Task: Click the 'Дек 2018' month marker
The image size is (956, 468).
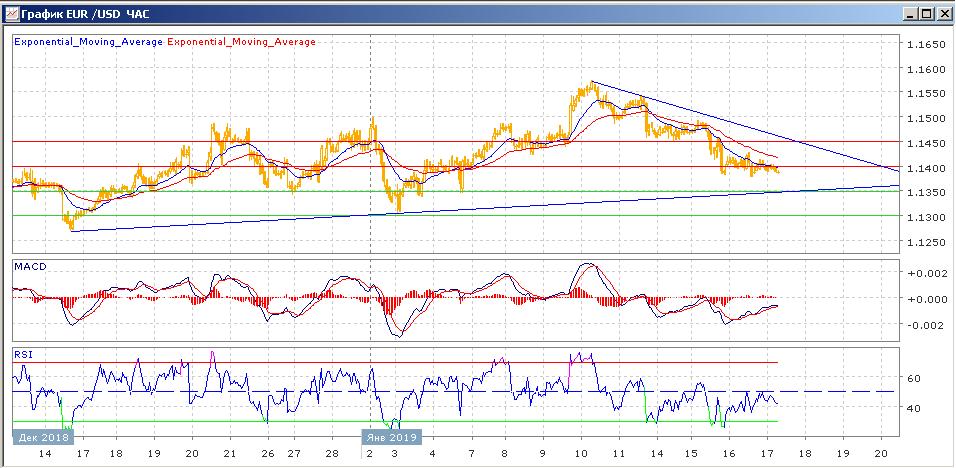Action: (x=43, y=438)
